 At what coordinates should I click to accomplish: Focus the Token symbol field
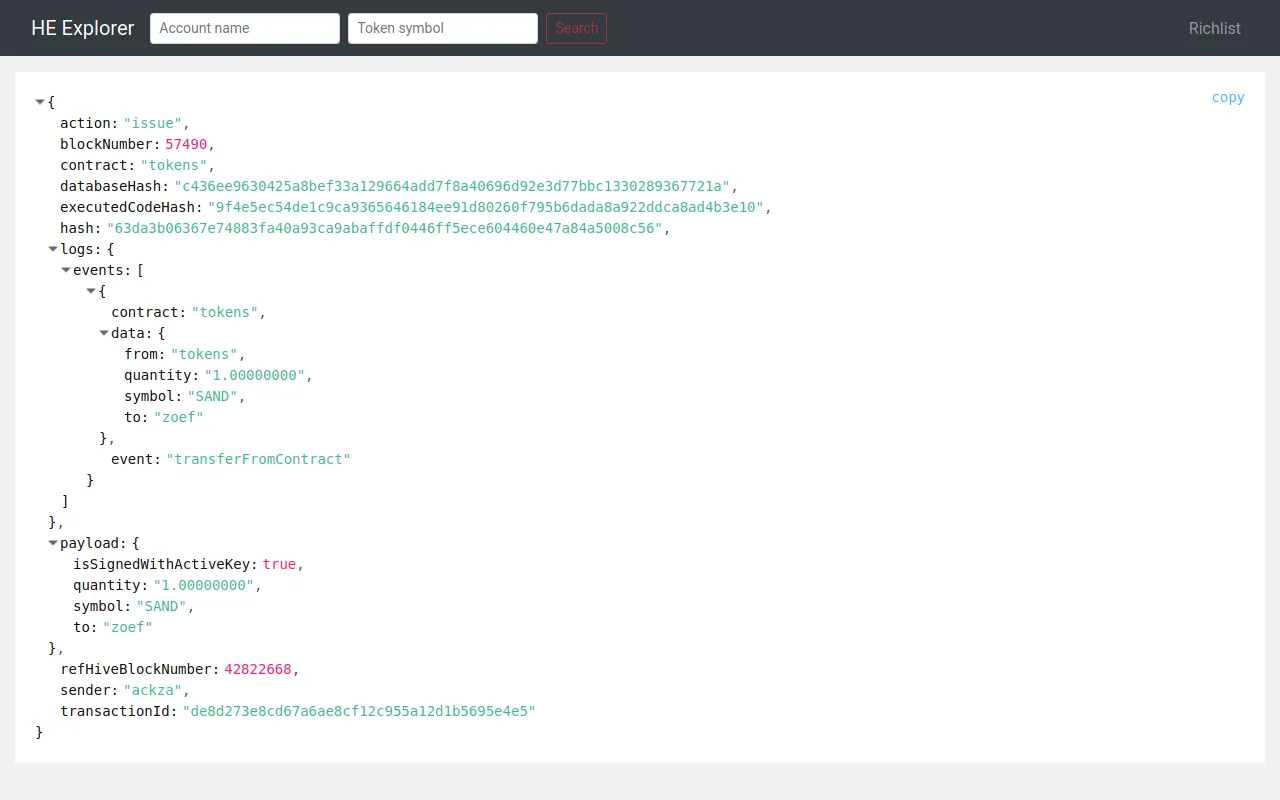(x=443, y=28)
